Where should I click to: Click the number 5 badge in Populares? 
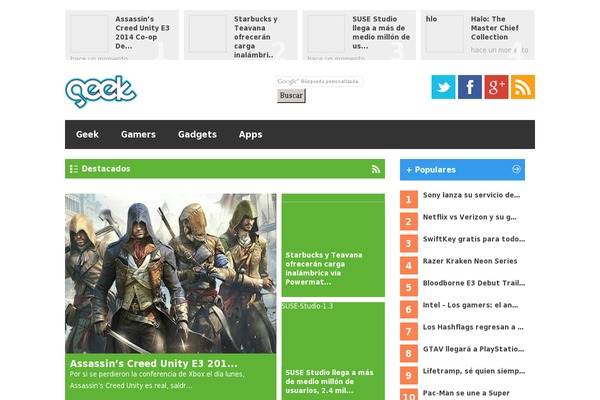(409, 287)
